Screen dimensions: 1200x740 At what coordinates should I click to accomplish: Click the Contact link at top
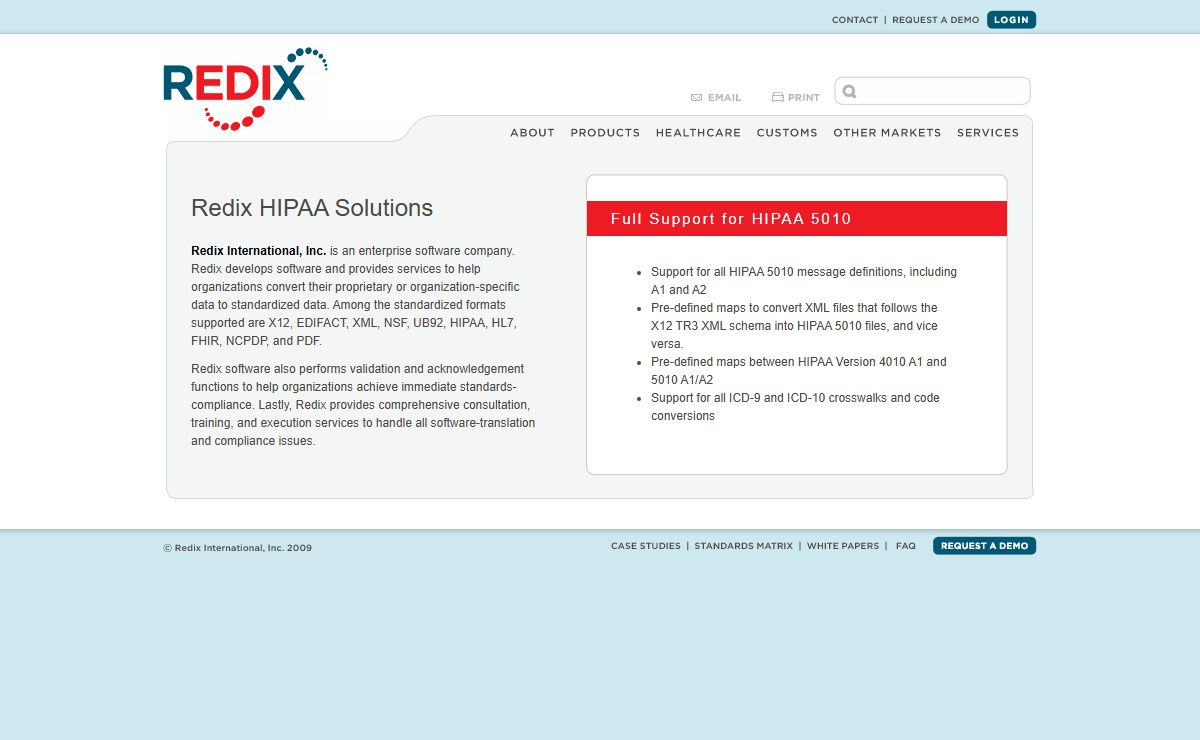(x=855, y=20)
